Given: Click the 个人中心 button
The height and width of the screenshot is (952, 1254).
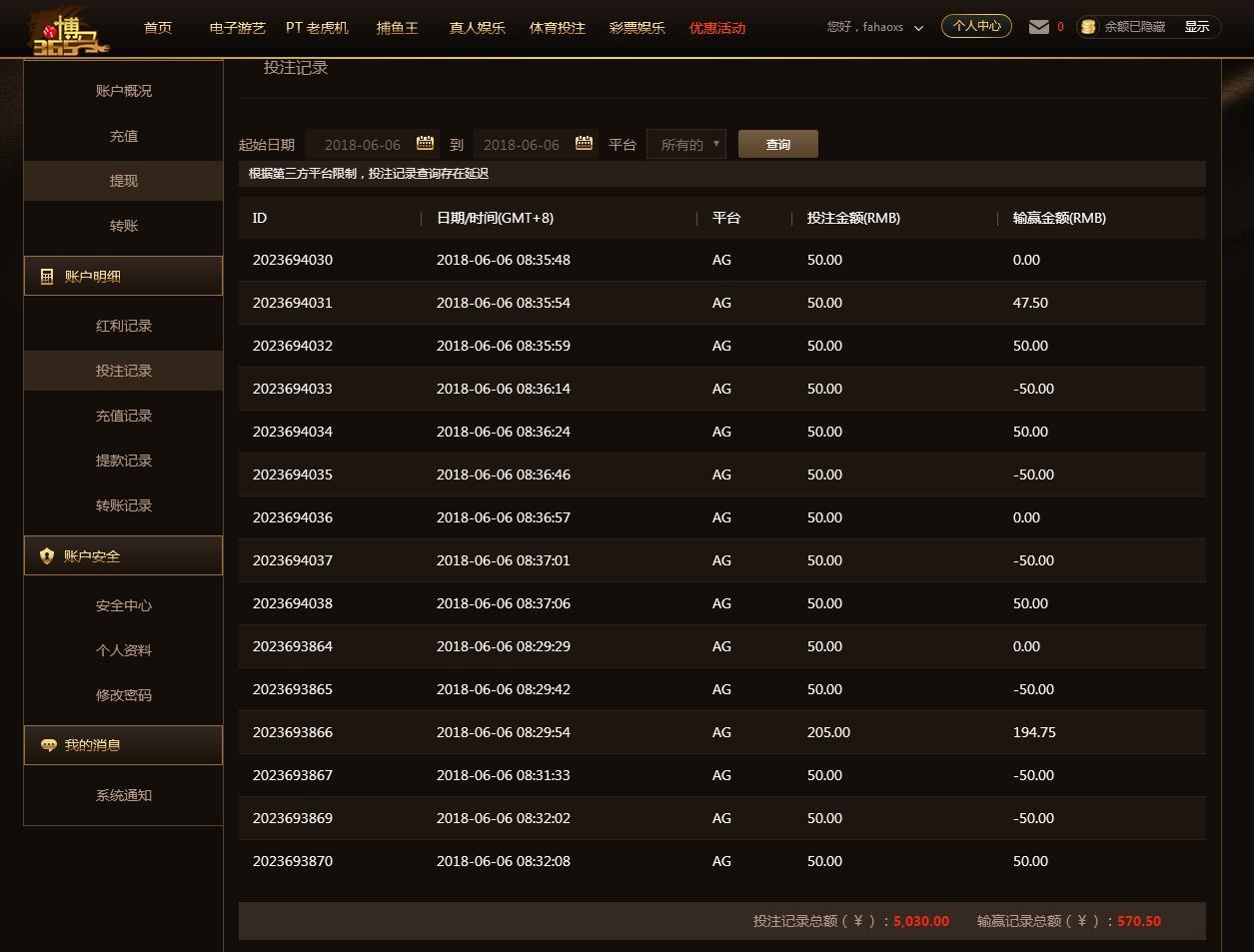Looking at the screenshot, I should [976, 26].
